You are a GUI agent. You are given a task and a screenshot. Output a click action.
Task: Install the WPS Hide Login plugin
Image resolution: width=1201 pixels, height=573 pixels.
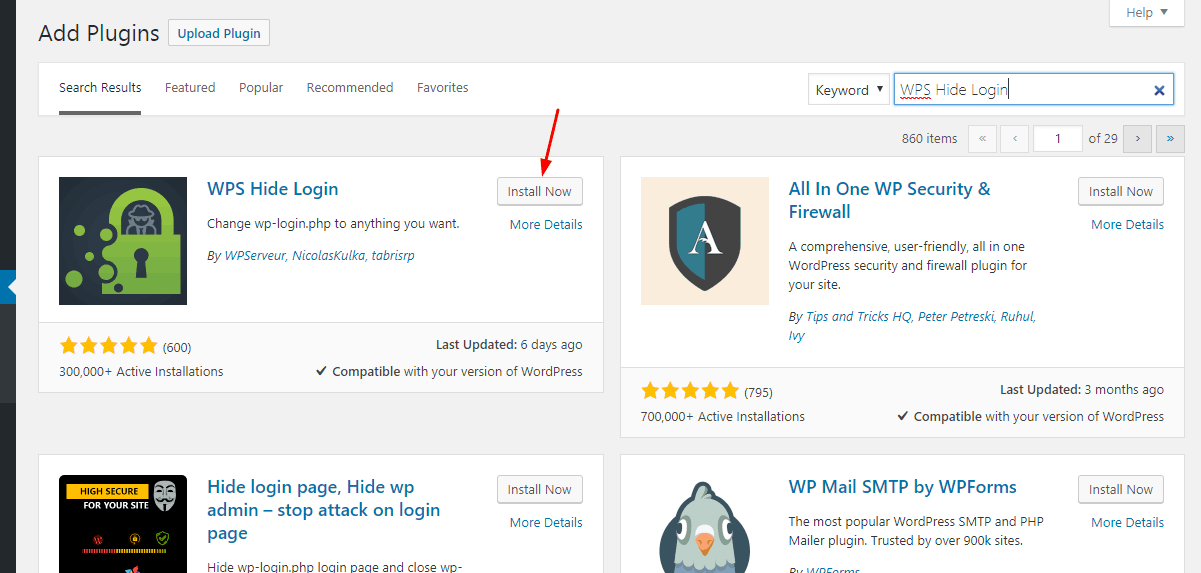540,191
